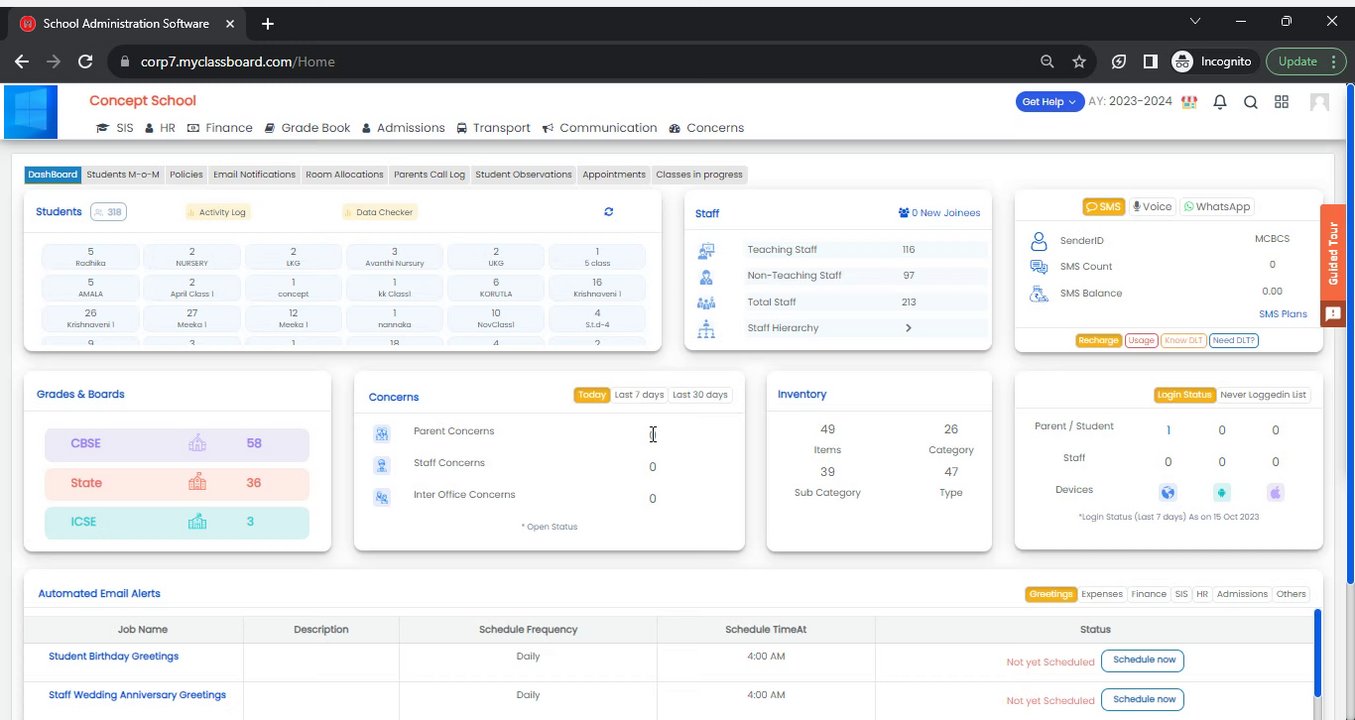Open the search magnifier in header

click(1250, 102)
